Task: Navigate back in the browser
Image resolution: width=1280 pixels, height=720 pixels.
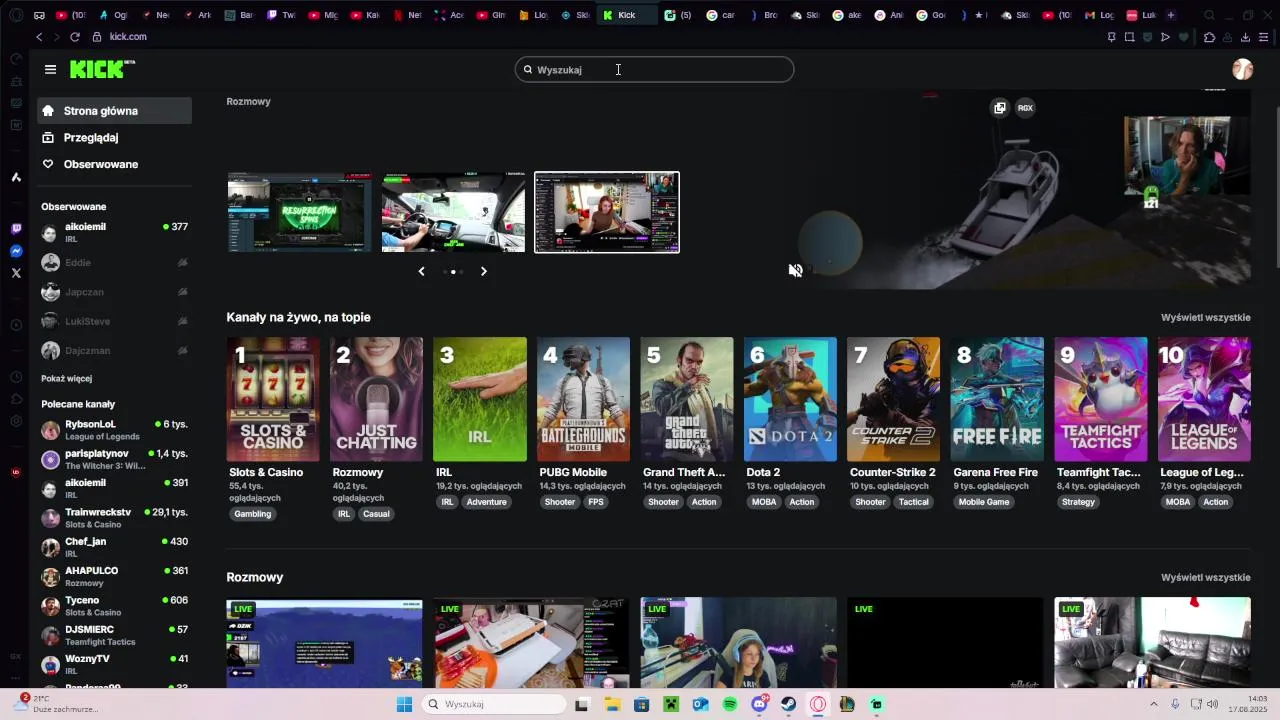Action: pyautogui.click(x=39, y=37)
